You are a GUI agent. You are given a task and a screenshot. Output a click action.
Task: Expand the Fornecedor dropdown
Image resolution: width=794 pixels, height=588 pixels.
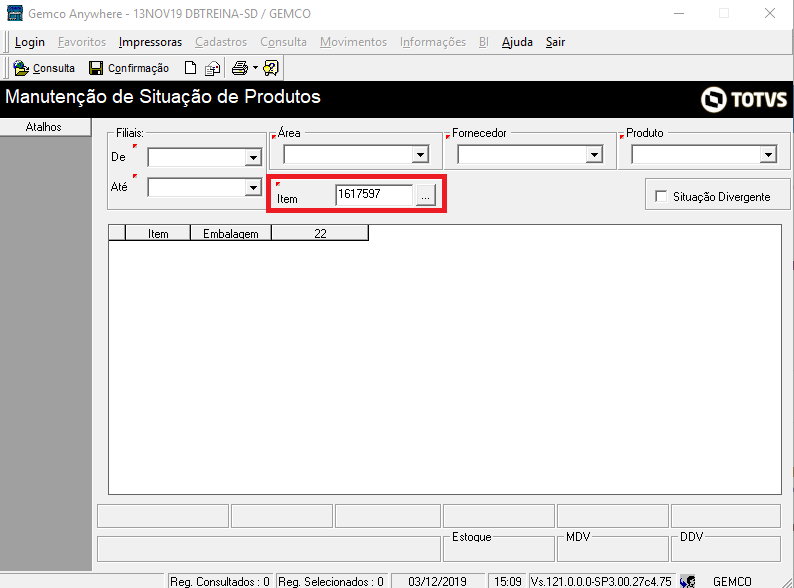tap(594, 154)
